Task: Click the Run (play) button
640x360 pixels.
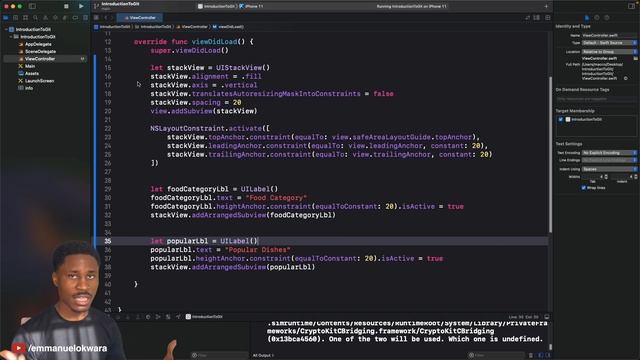Action: (x=81, y=6)
